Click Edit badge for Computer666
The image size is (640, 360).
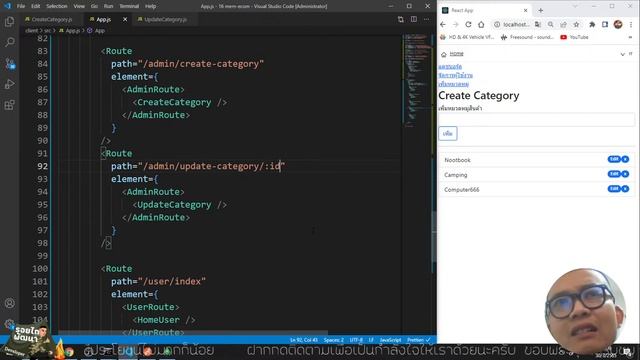614,189
